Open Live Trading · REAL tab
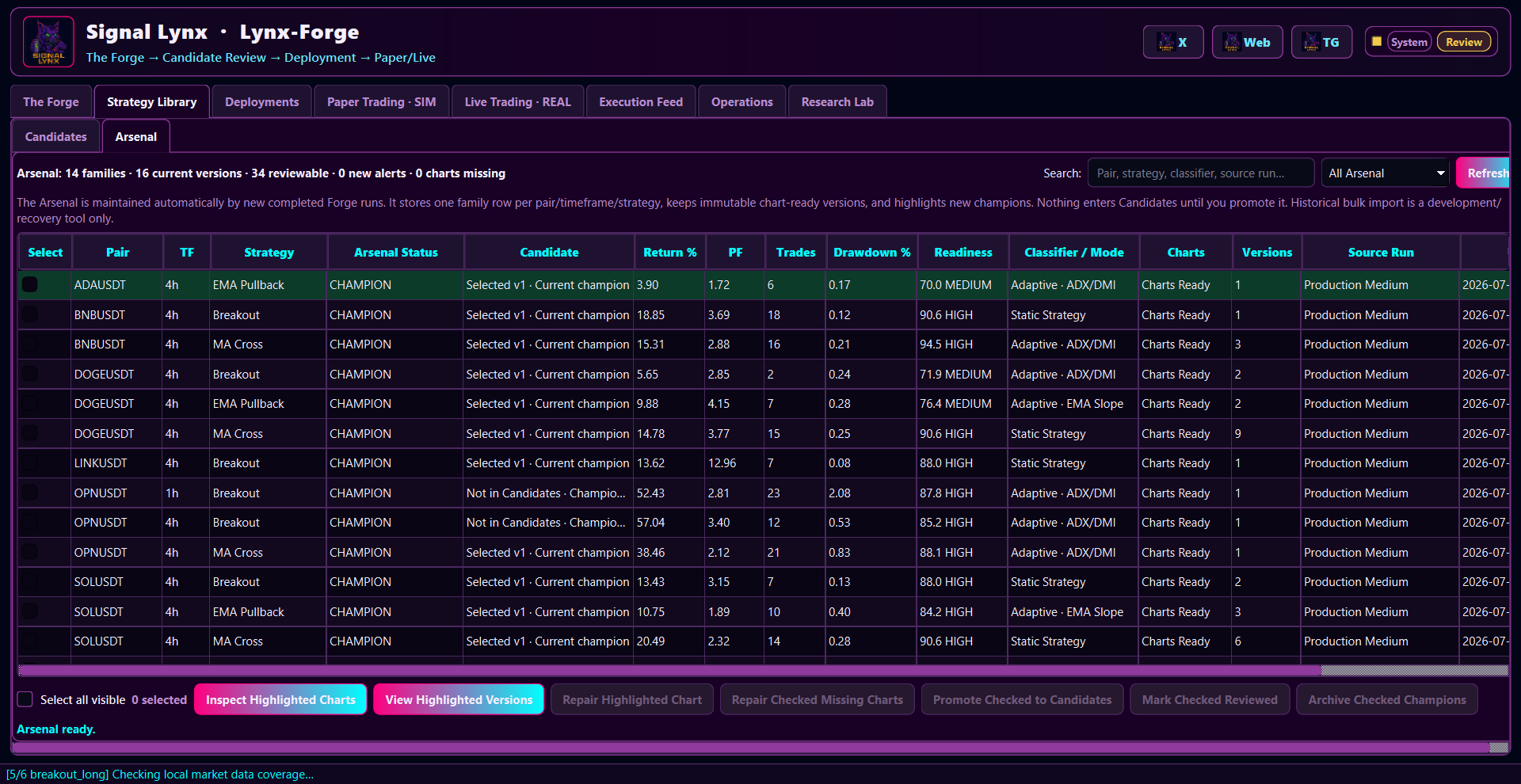Image resolution: width=1521 pixels, height=784 pixels. 517,102
